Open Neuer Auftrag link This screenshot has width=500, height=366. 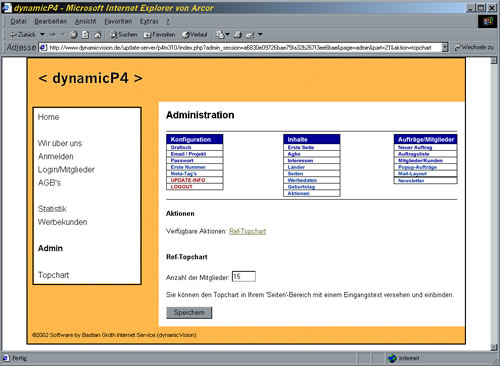tap(415, 147)
